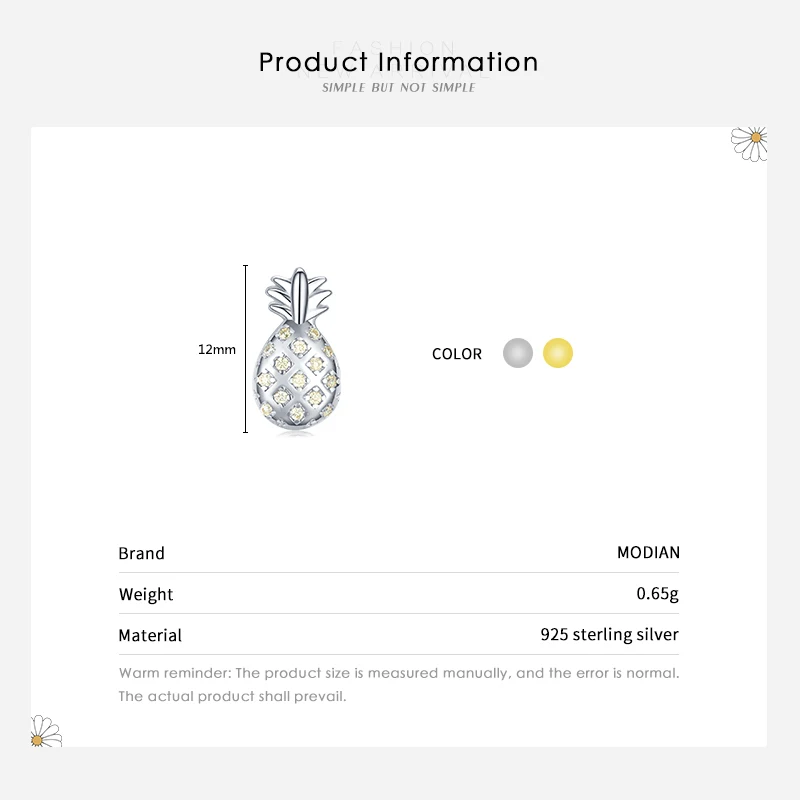
Task: Select the silver color swatch
Action: (x=517, y=353)
